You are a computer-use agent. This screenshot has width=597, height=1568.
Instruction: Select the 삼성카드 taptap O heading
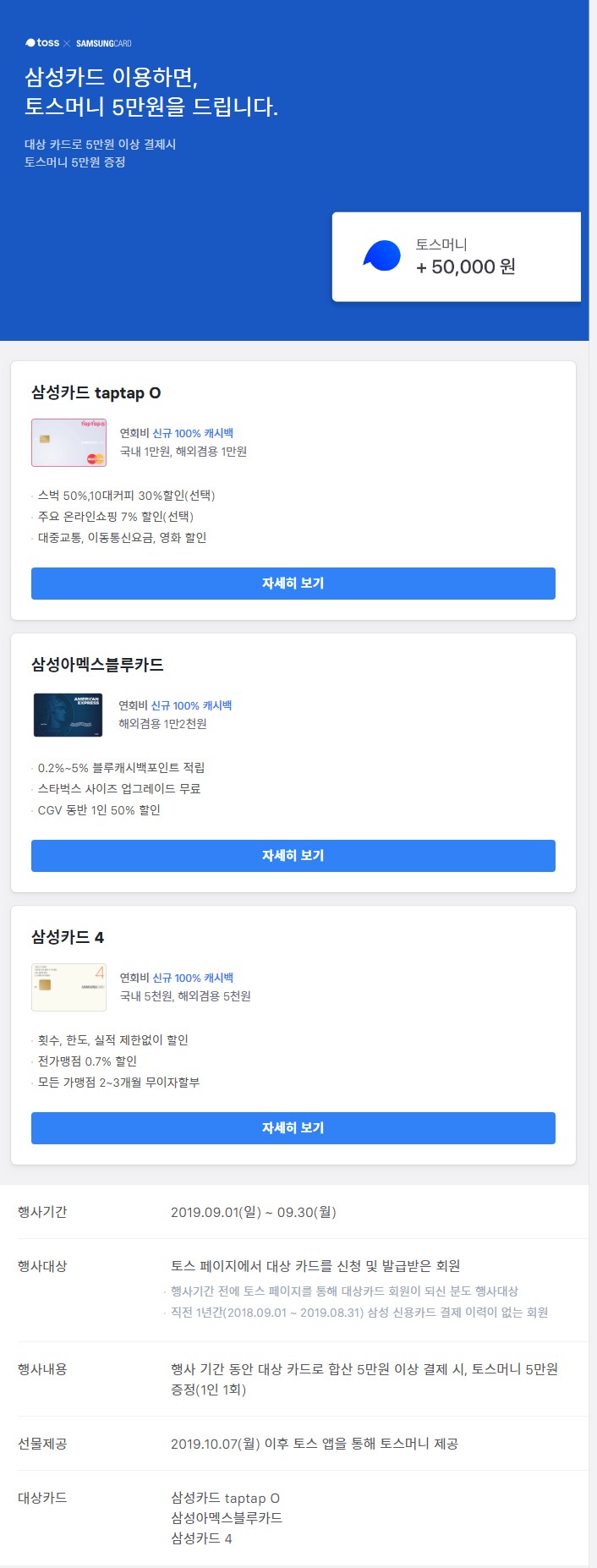coord(96,393)
